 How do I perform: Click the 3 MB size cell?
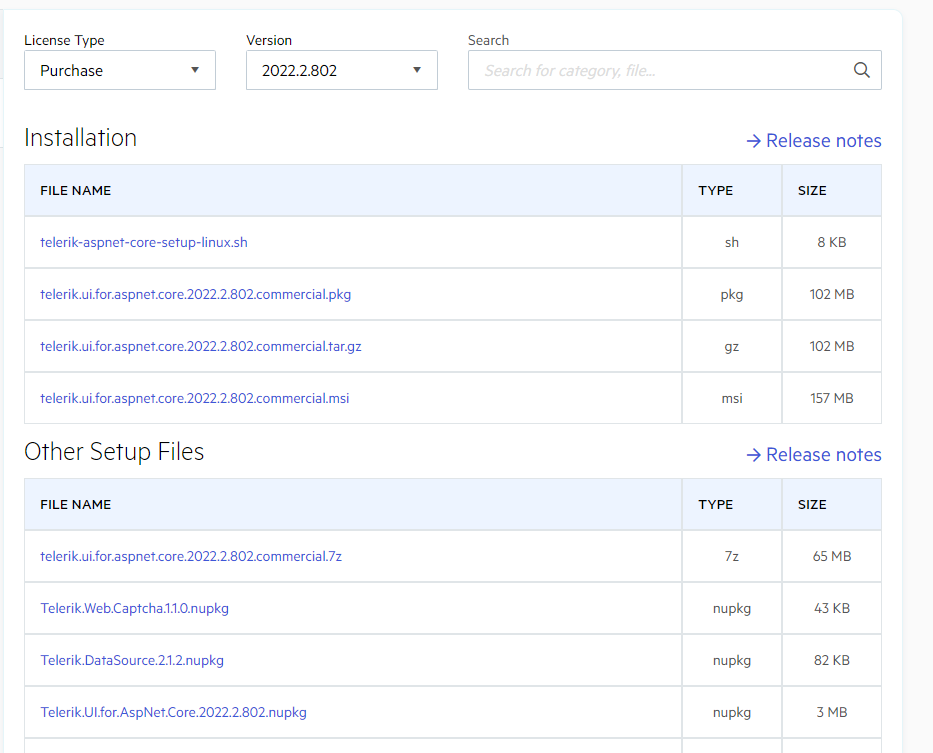point(832,712)
